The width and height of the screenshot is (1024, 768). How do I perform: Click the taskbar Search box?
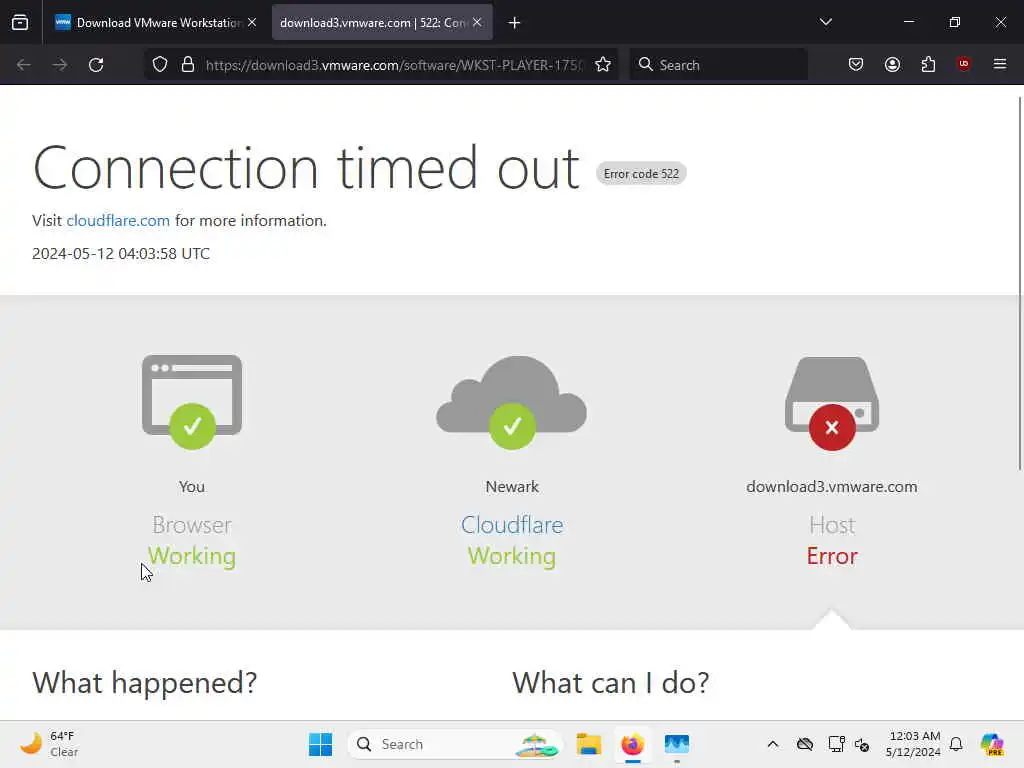[456, 744]
